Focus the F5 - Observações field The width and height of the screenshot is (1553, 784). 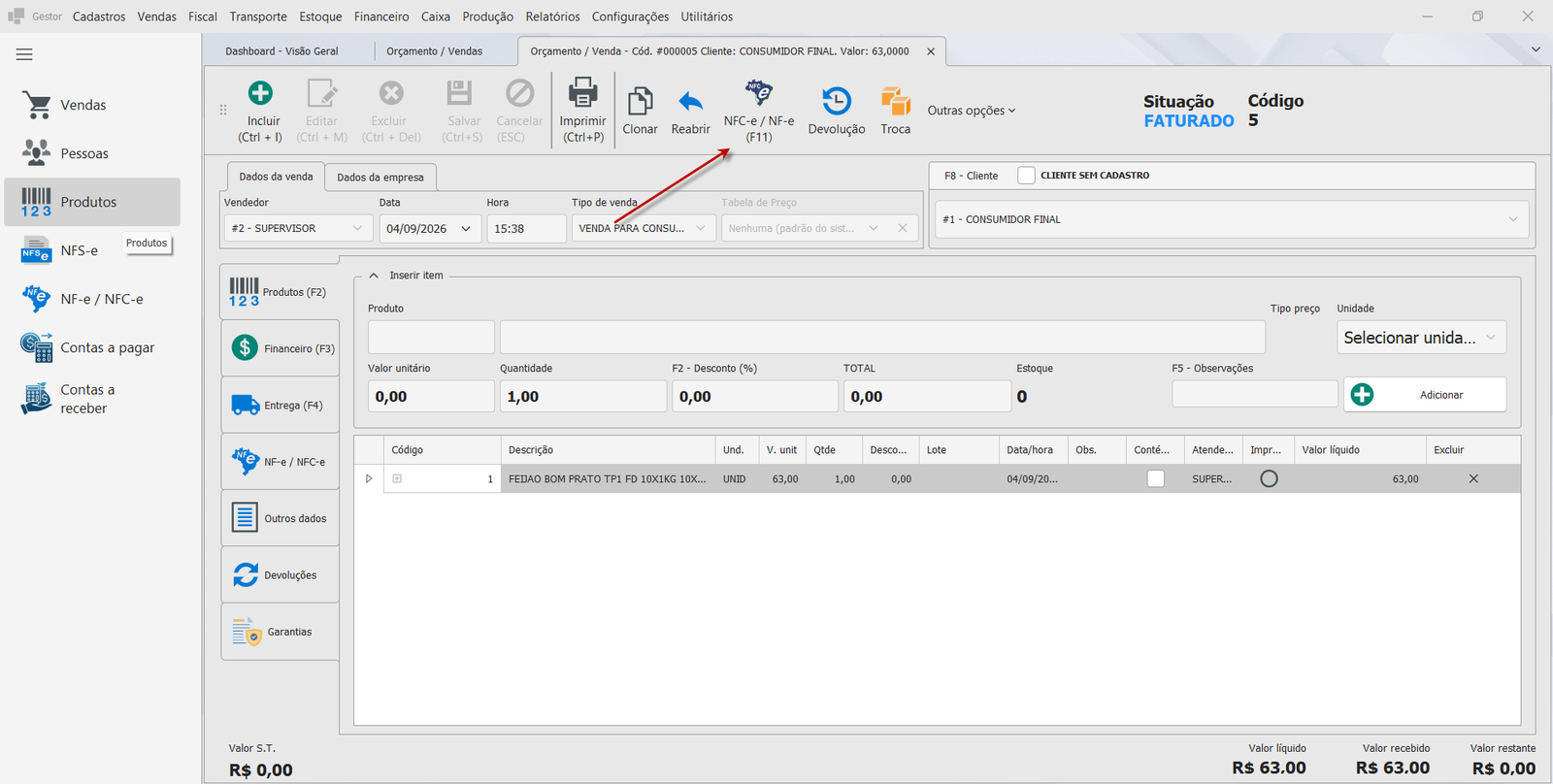point(1254,394)
